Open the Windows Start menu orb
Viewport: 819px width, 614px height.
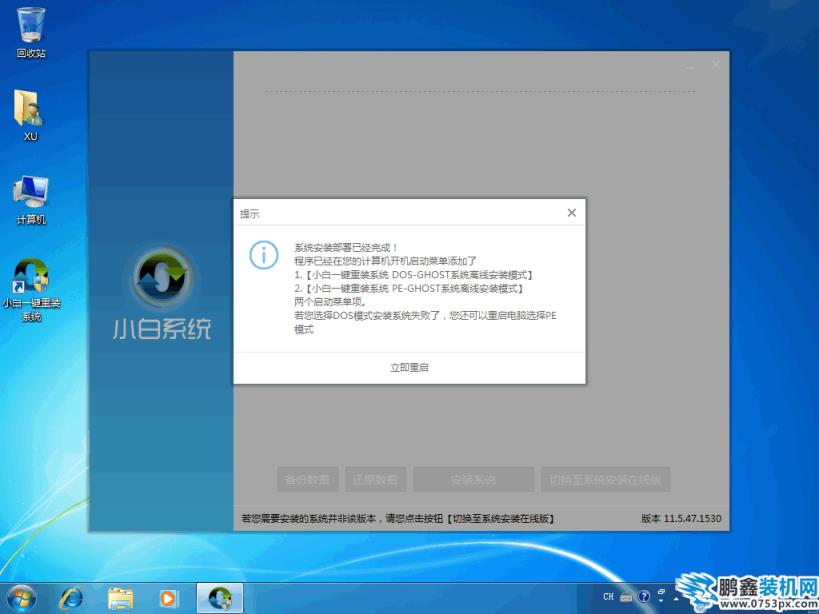[x=21, y=598]
